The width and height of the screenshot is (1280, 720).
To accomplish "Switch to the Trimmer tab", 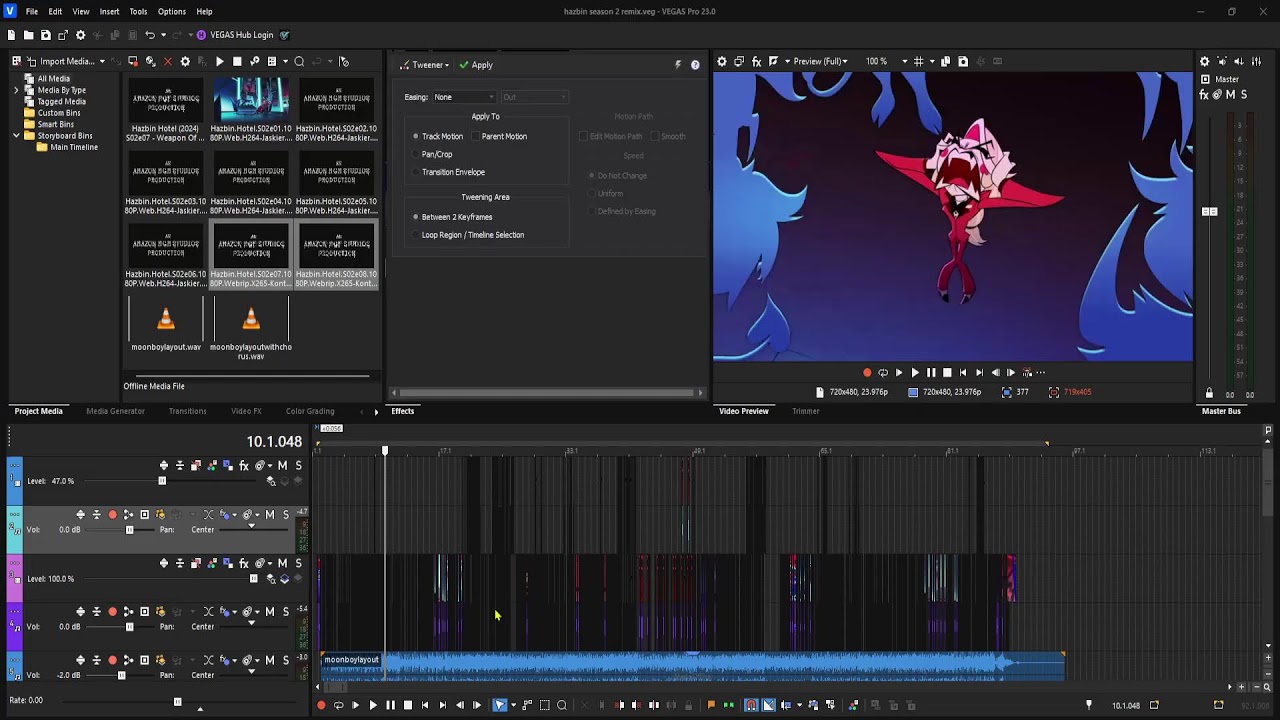I will point(805,411).
